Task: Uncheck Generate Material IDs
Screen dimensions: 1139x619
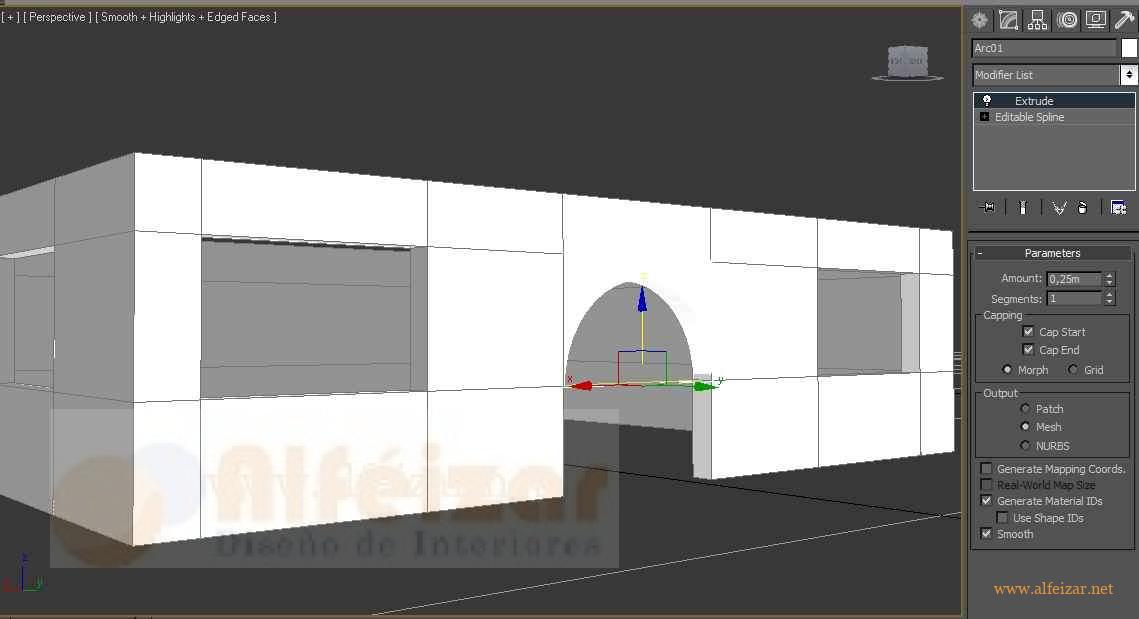Action: [x=987, y=501]
